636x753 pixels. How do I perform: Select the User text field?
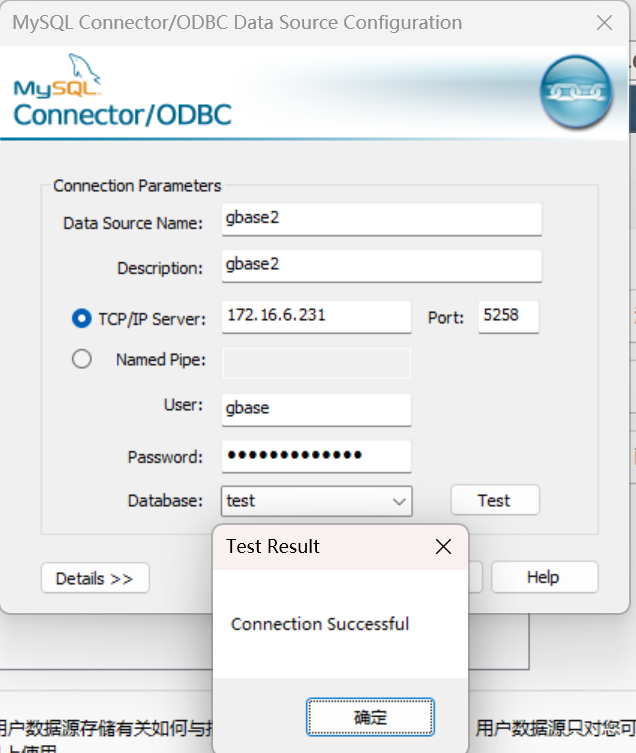pyautogui.click(x=317, y=410)
